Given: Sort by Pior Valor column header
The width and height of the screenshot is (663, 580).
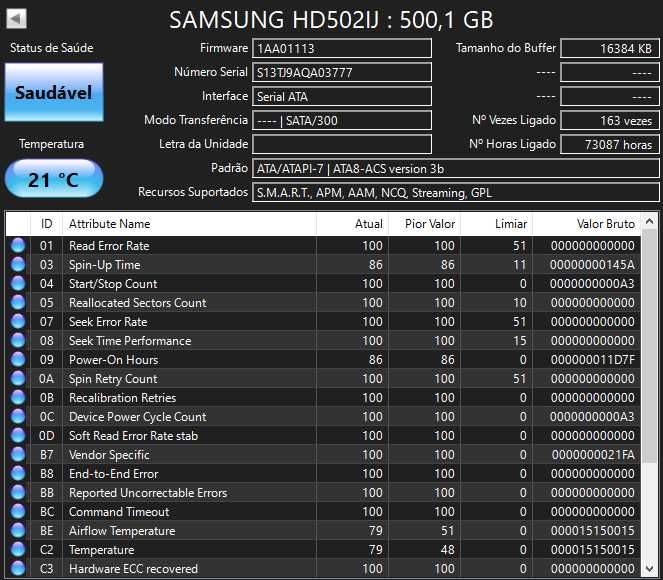Looking at the screenshot, I should click(424, 224).
